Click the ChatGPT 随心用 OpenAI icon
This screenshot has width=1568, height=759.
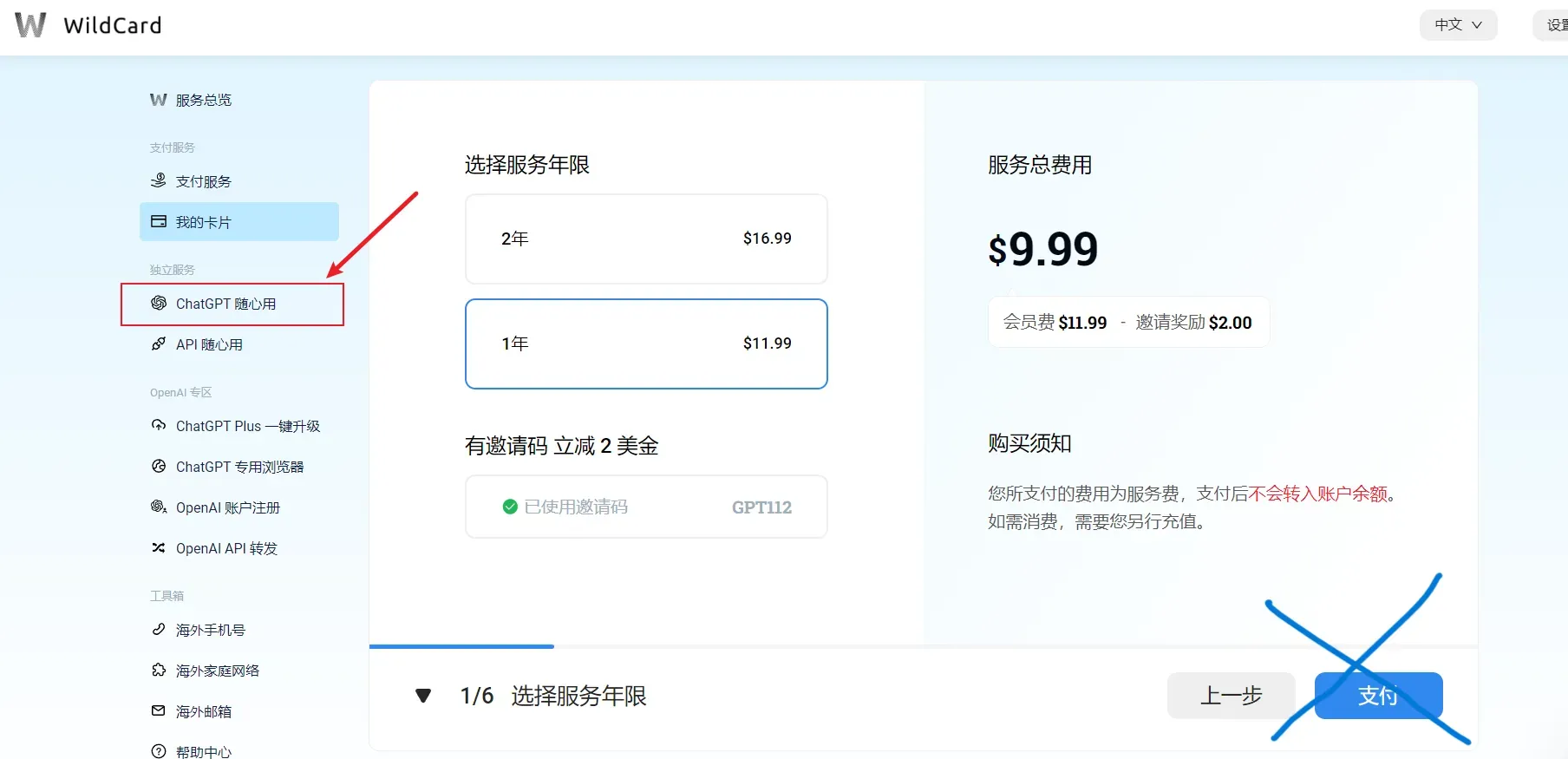click(159, 303)
